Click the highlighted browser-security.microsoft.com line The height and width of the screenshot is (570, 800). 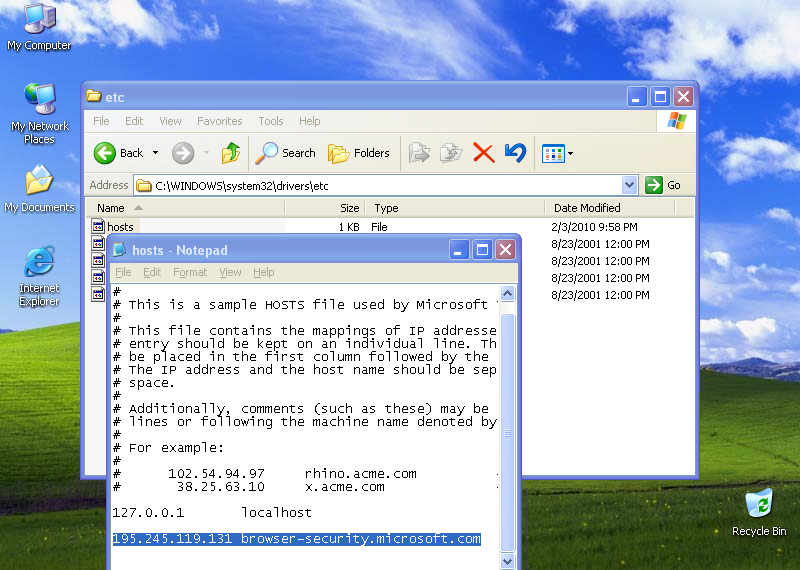tap(296, 539)
